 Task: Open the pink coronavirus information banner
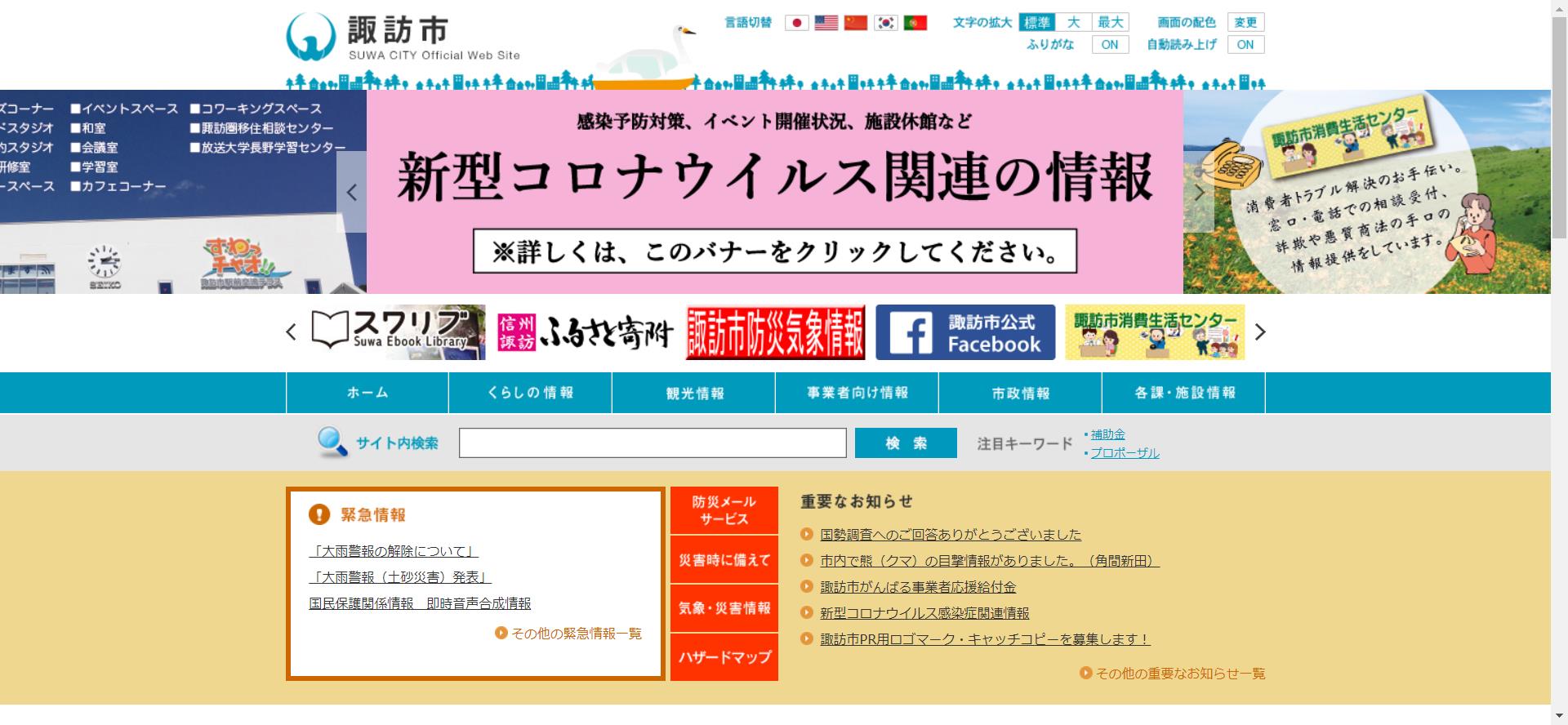tap(774, 192)
